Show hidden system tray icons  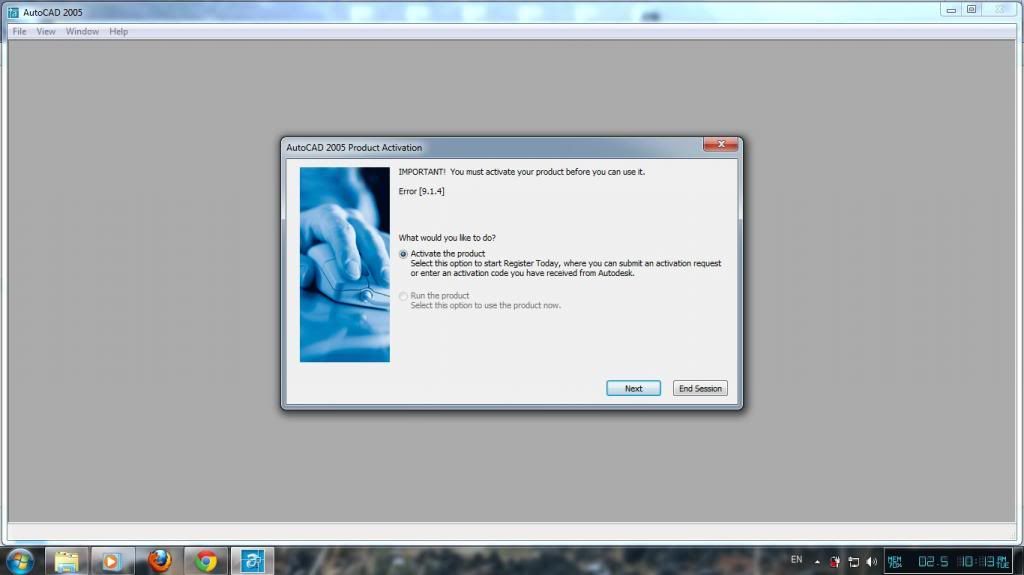point(817,561)
